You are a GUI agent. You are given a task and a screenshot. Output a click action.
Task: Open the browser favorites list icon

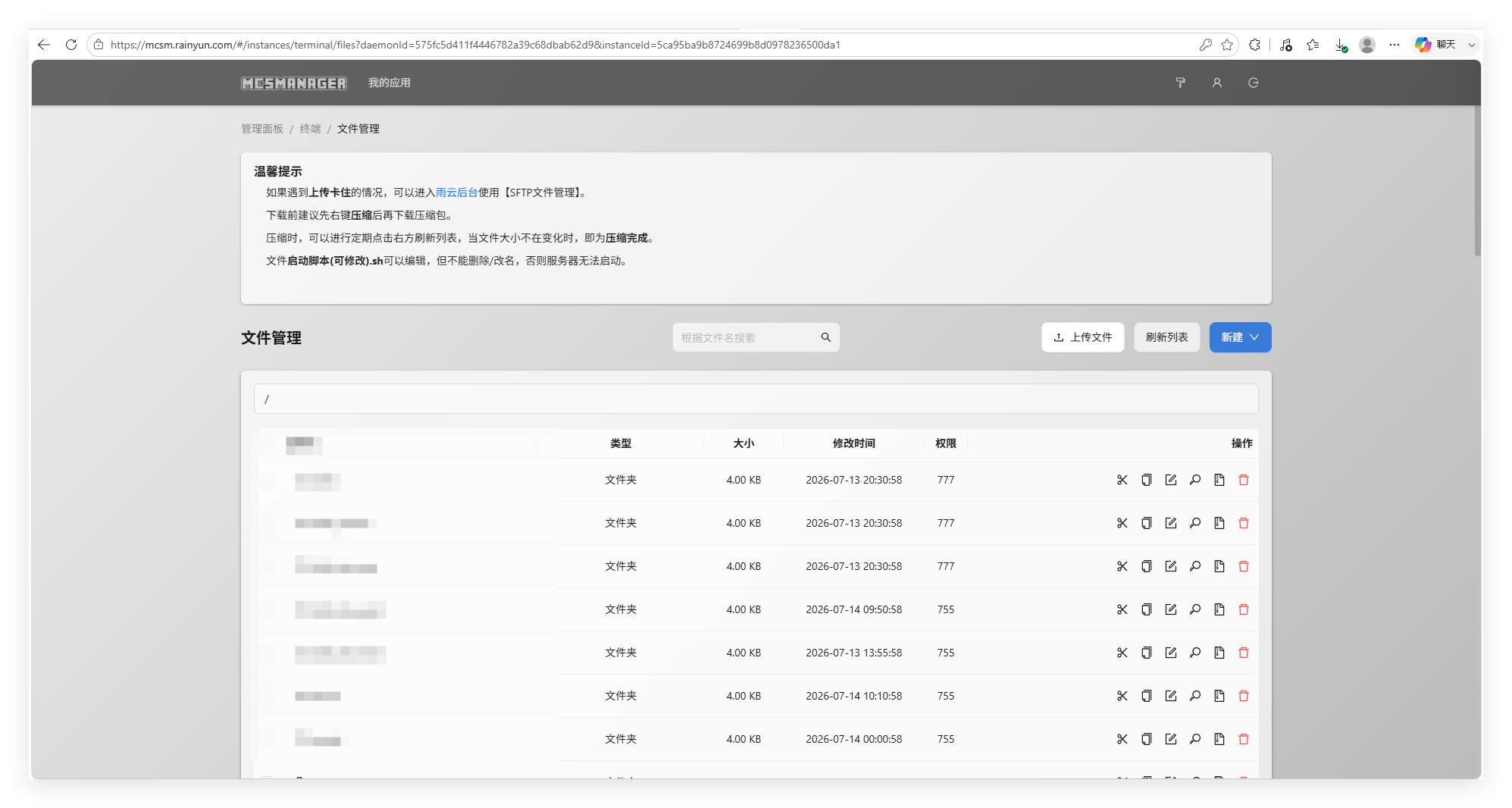(x=1313, y=45)
